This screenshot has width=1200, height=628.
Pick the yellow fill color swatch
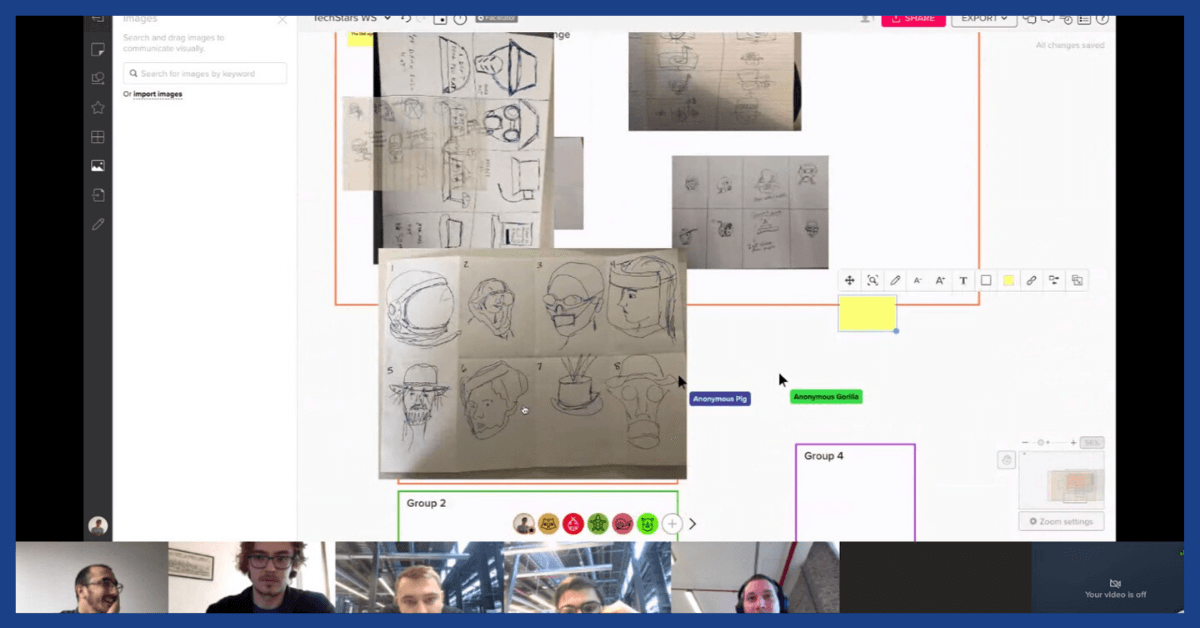(x=1008, y=281)
